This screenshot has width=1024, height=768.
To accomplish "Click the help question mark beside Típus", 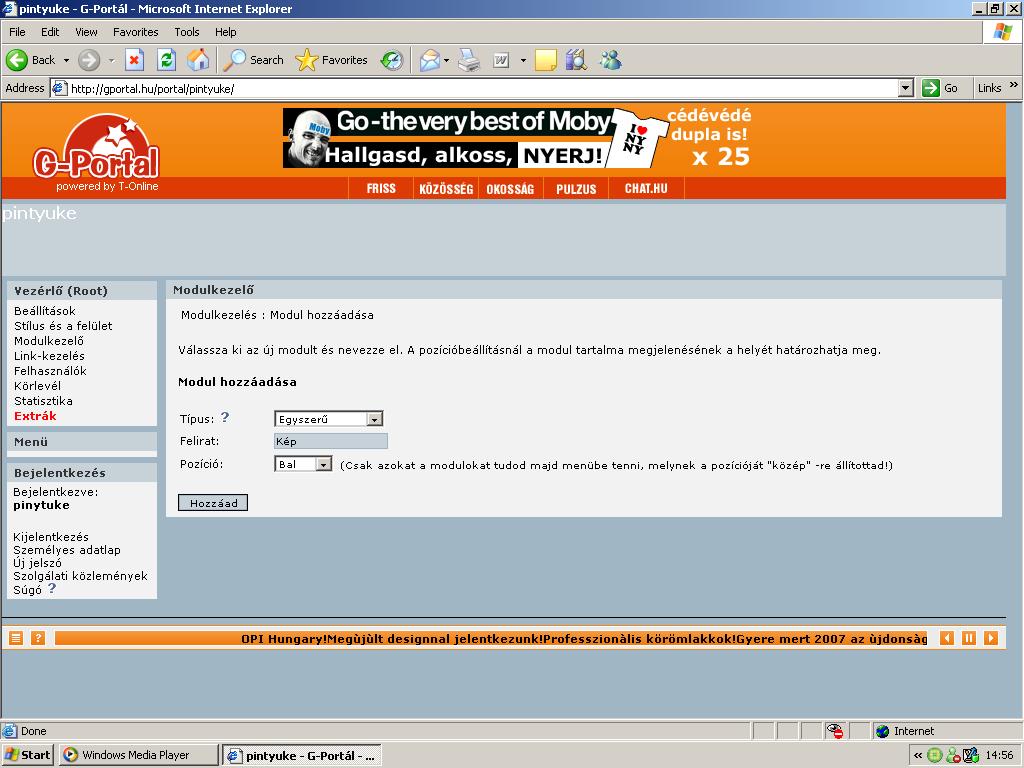I will point(225,418).
